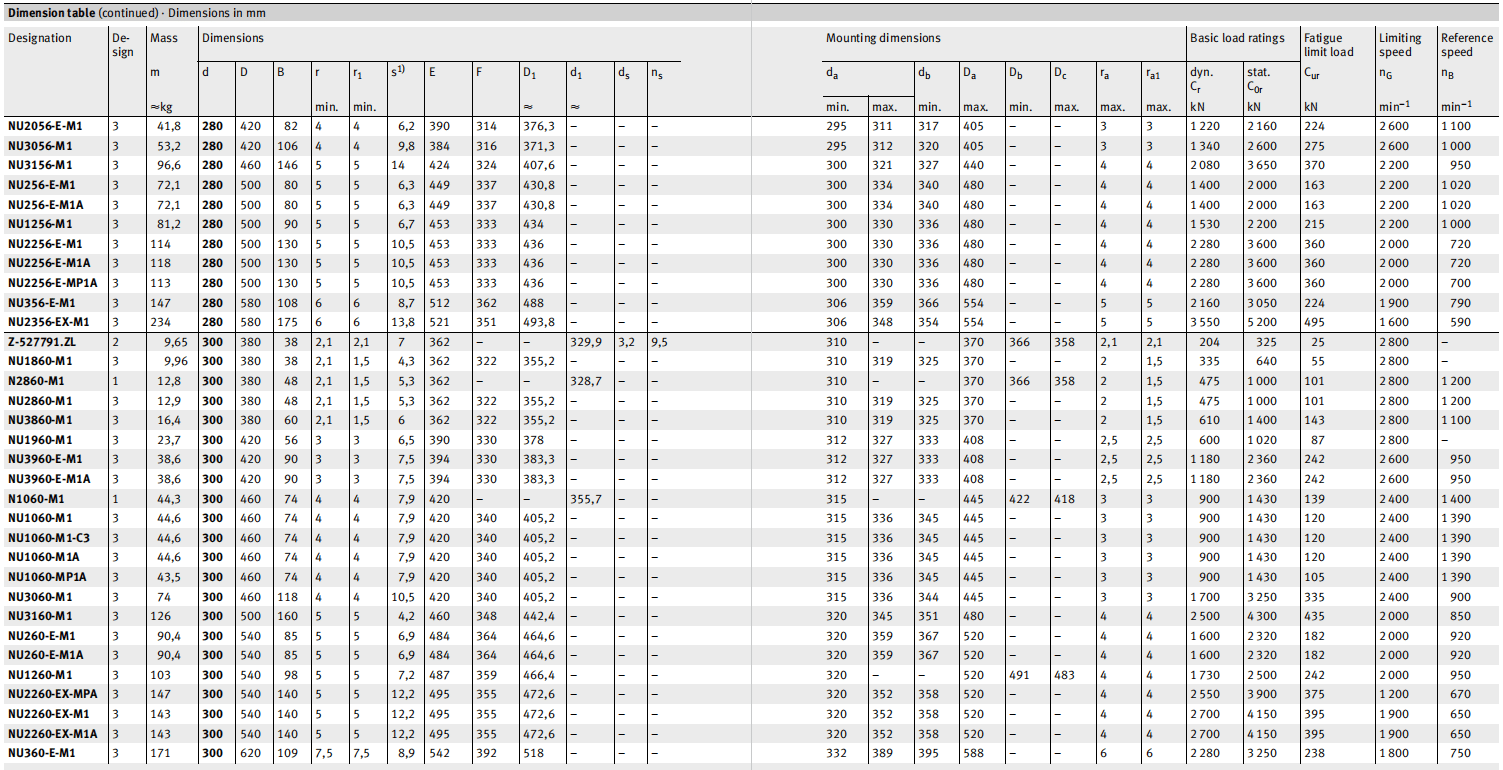Click designation Z-527791.ZL
The width and height of the screenshot is (1503, 770).
[40, 342]
